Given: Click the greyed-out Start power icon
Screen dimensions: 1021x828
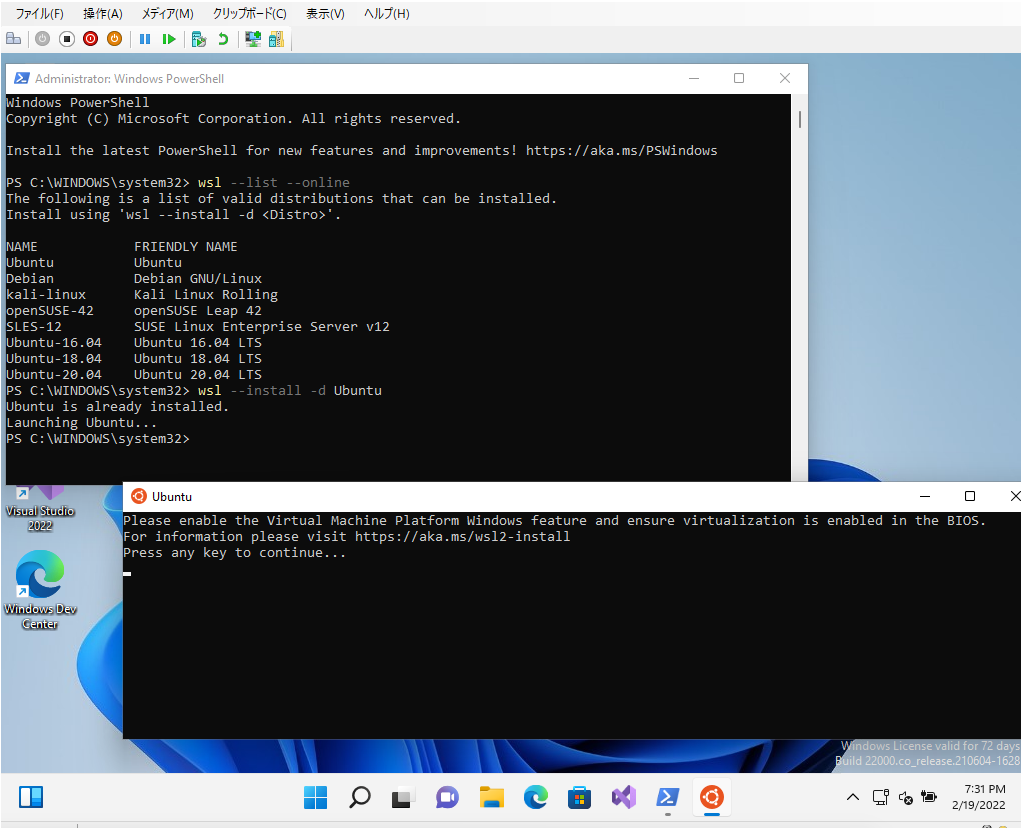Looking at the screenshot, I should pos(42,39).
